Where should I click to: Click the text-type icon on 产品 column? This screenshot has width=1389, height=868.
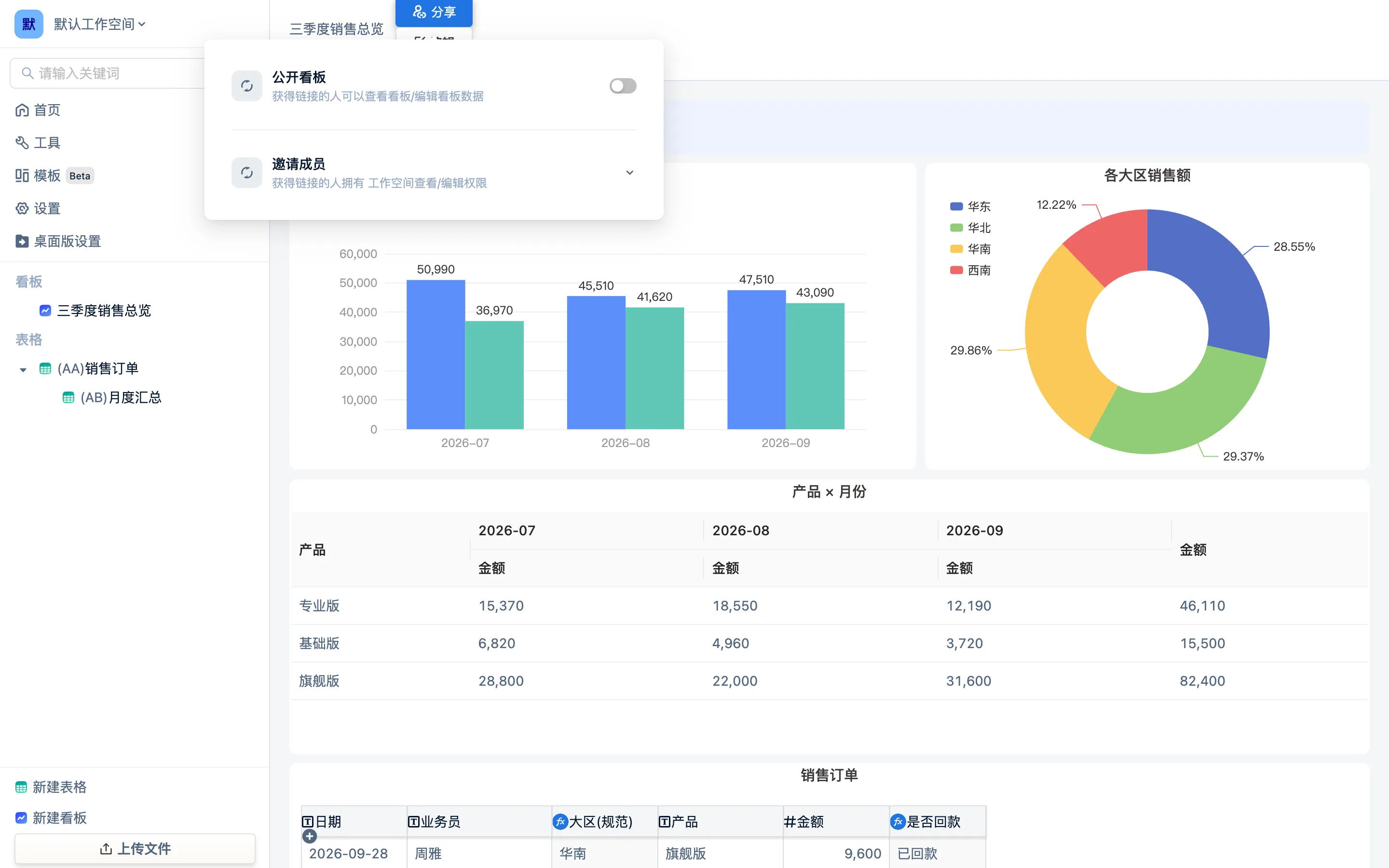664,822
